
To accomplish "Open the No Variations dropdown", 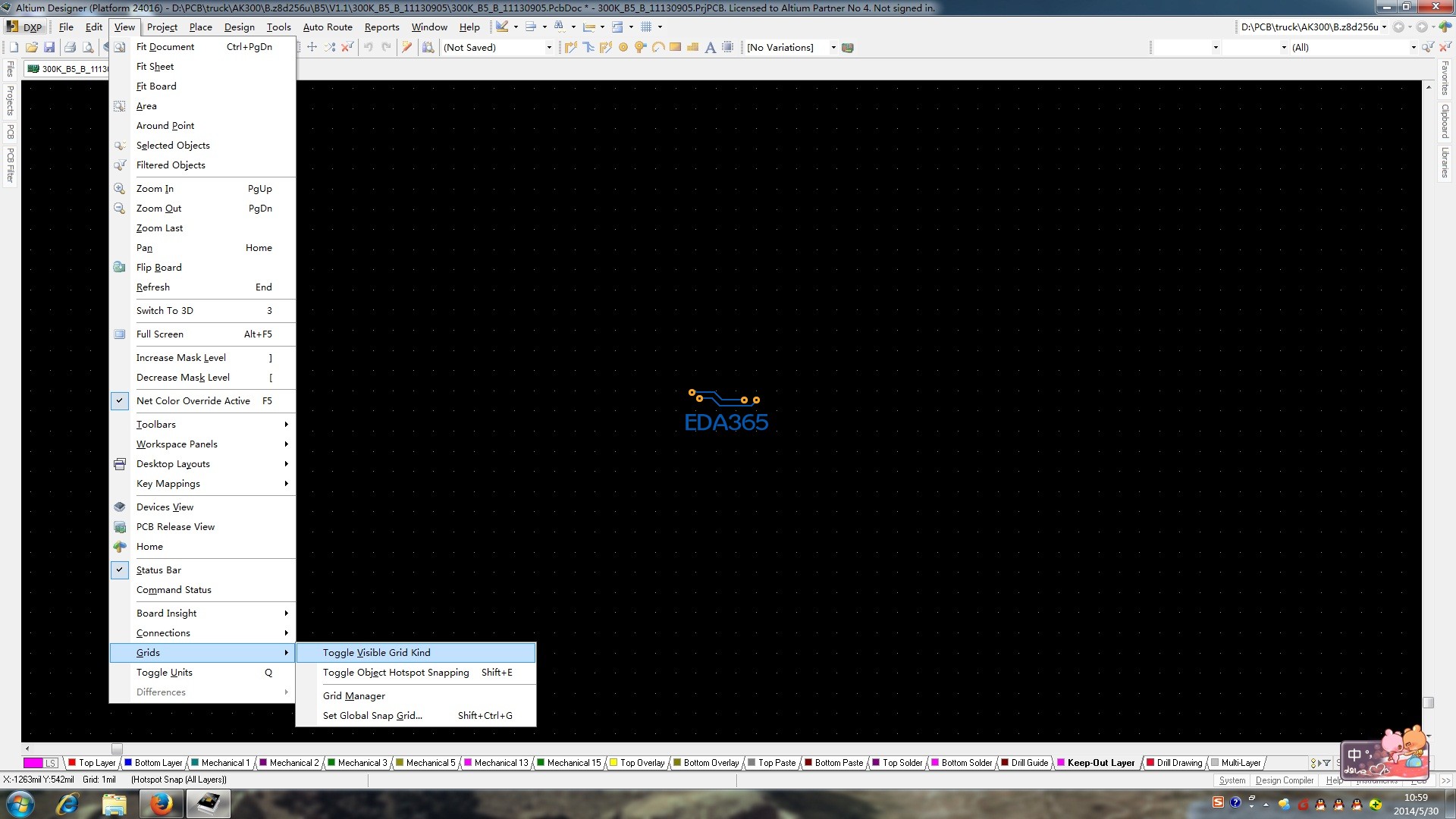I will point(833,47).
